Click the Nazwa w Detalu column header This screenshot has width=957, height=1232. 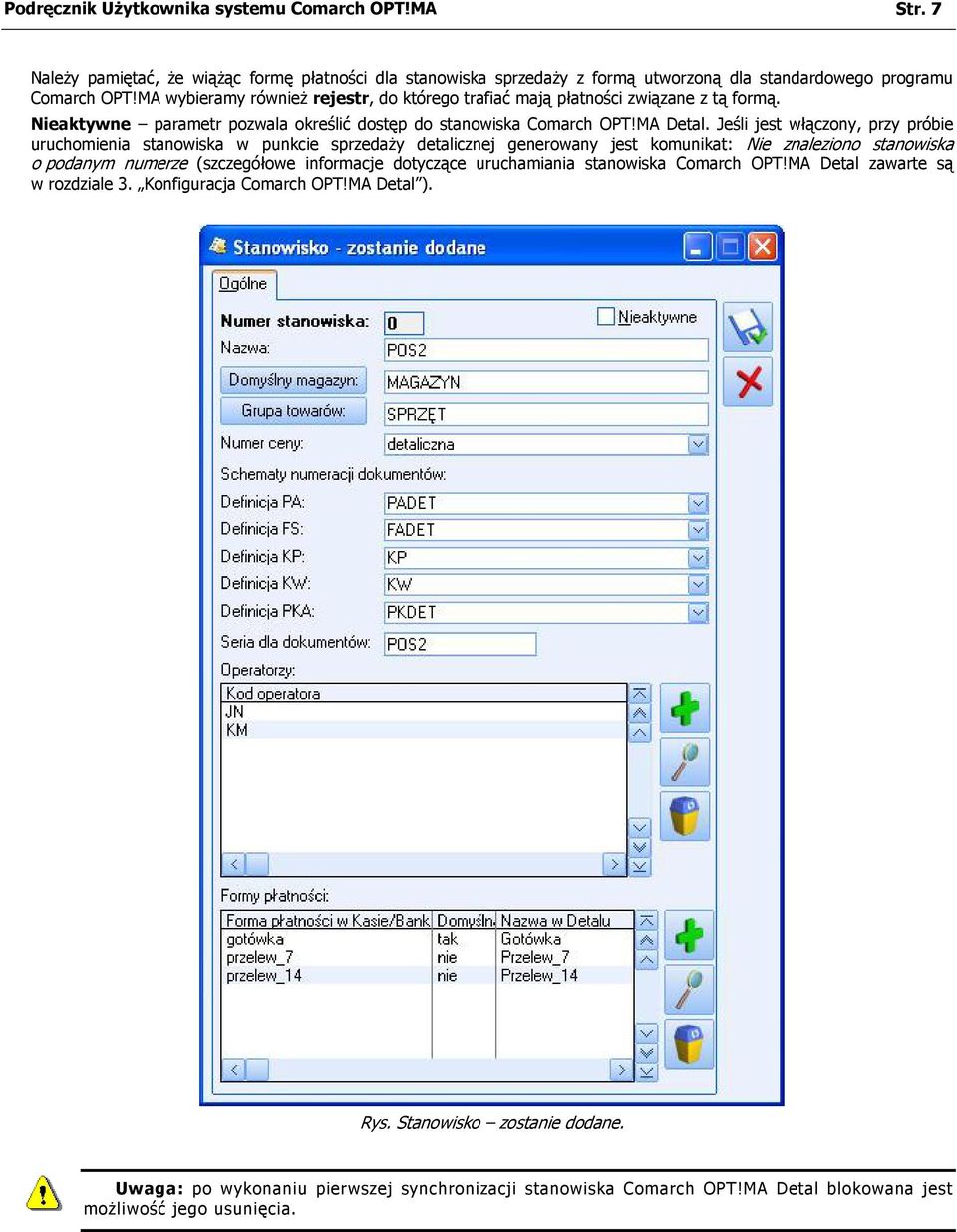pos(565,921)
